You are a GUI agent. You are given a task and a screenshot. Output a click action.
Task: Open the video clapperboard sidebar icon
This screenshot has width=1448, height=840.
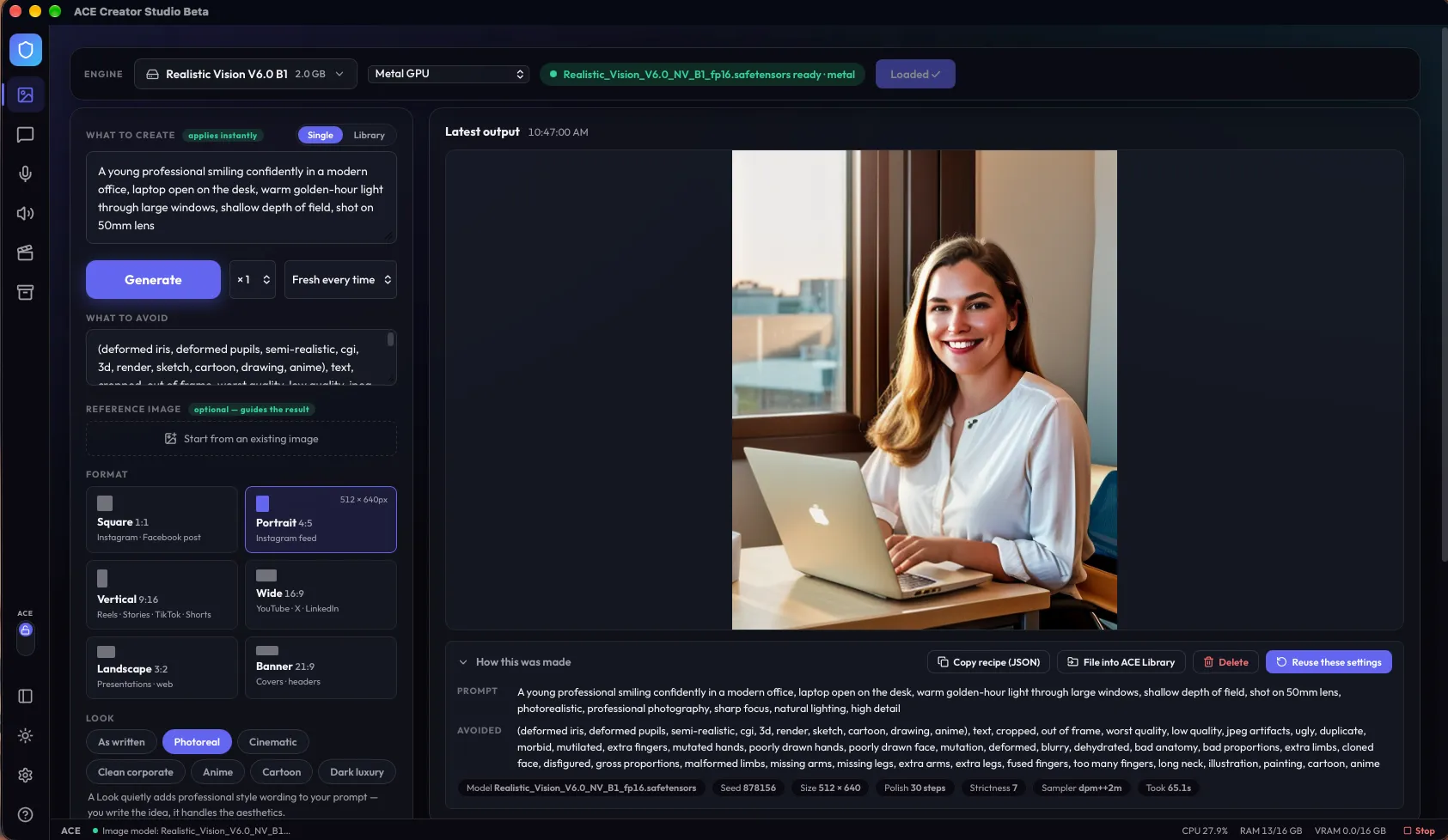point(26,253)
